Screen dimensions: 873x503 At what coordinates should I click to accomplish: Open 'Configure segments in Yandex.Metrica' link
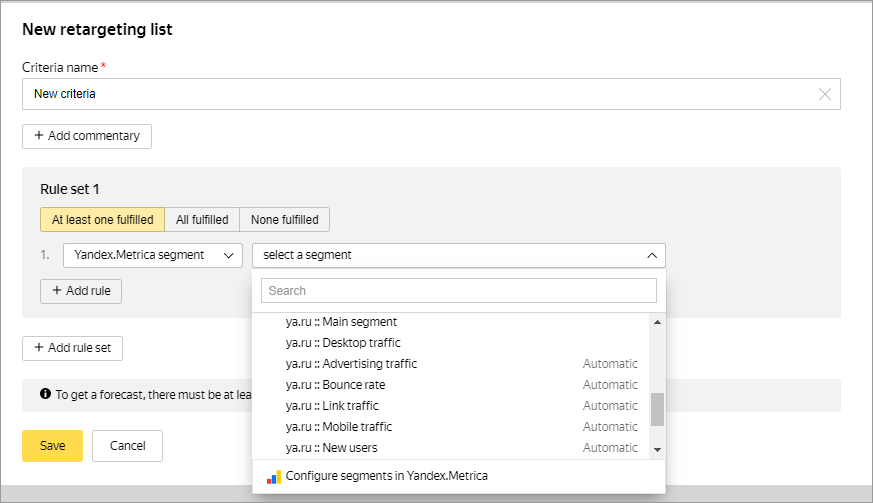pyautogui.click(x=386, y=476)
